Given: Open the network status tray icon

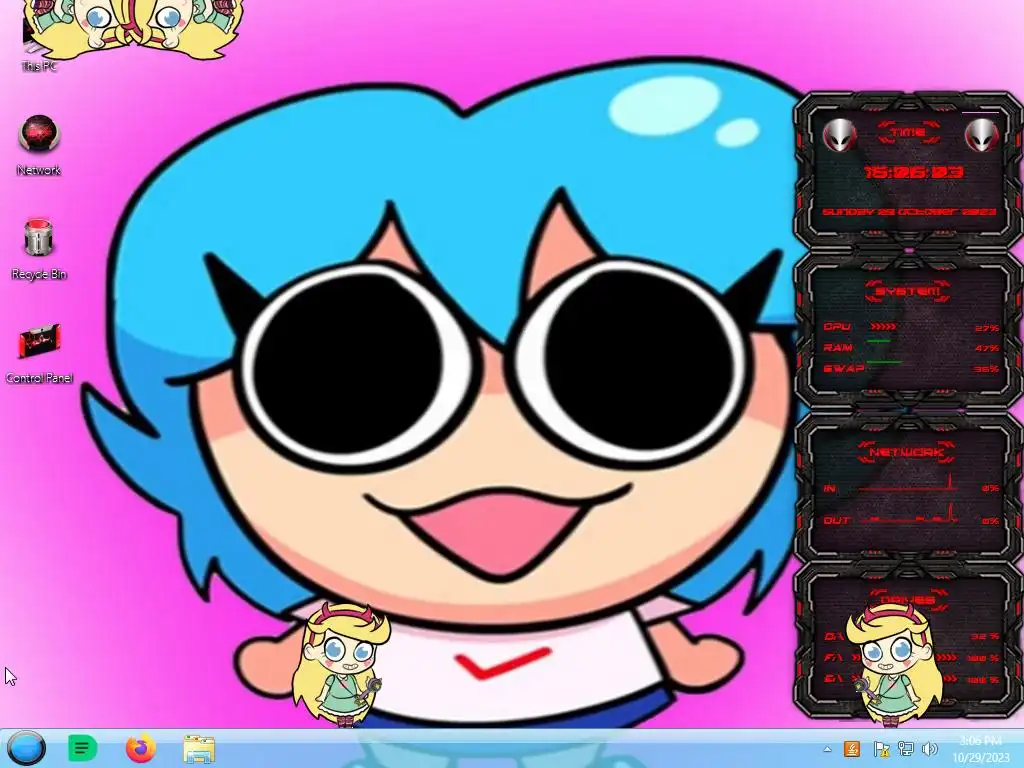Looking at the screenshot, I should coord(905,749).
